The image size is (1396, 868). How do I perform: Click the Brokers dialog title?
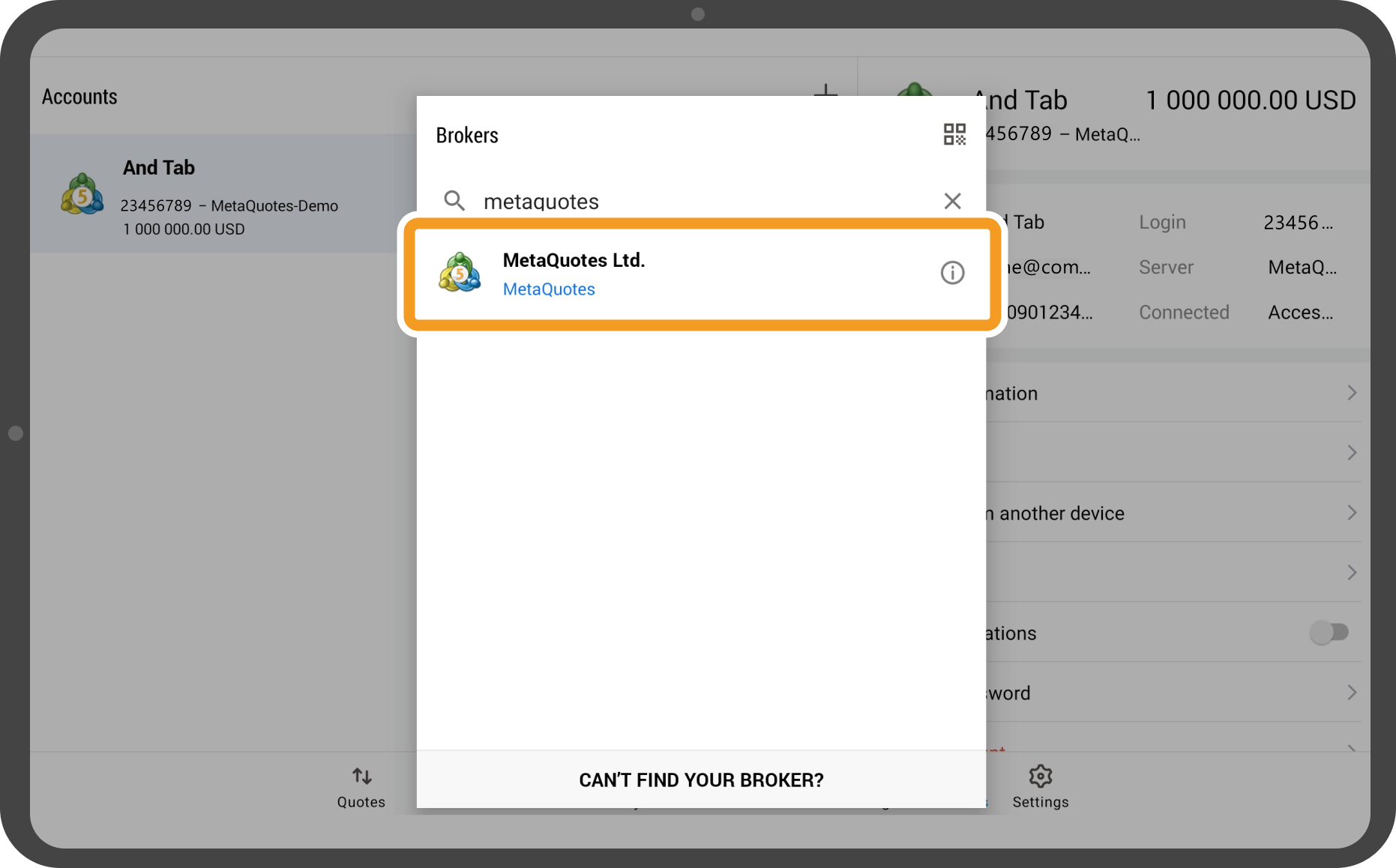coord(467,136)
